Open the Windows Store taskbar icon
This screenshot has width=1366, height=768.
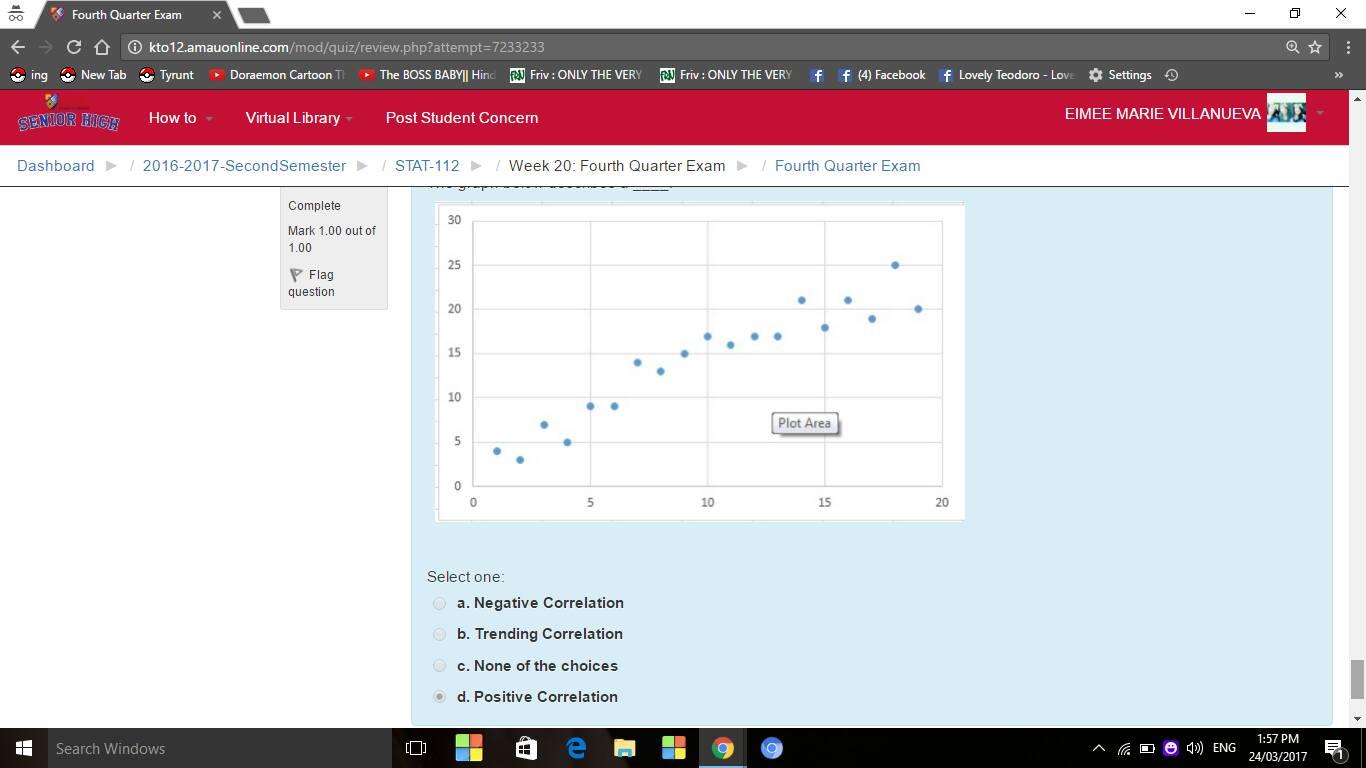[x=525, y=748]
